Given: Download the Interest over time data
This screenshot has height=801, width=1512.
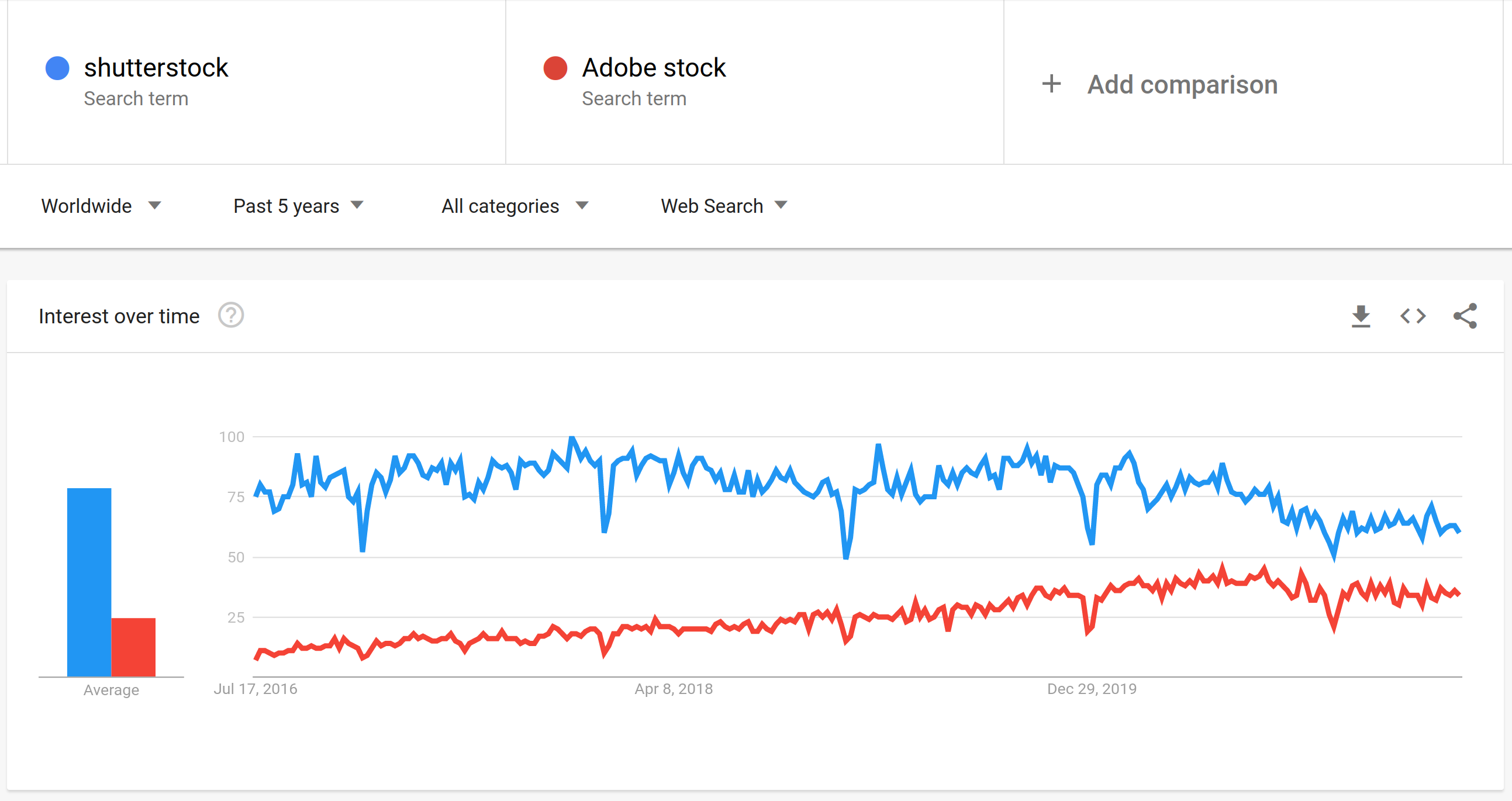Looking at the screenshot, I should point(1362,316).
